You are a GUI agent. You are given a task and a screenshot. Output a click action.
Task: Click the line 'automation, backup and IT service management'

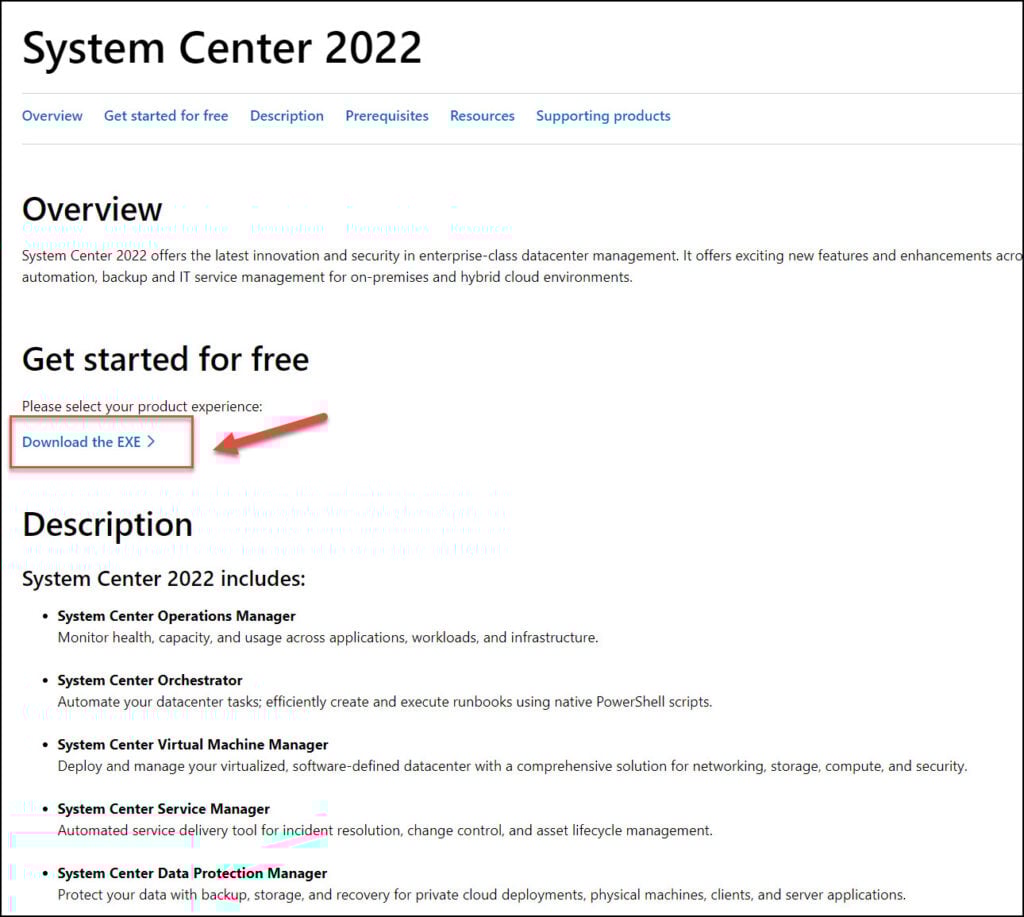(x=327, y=277)
